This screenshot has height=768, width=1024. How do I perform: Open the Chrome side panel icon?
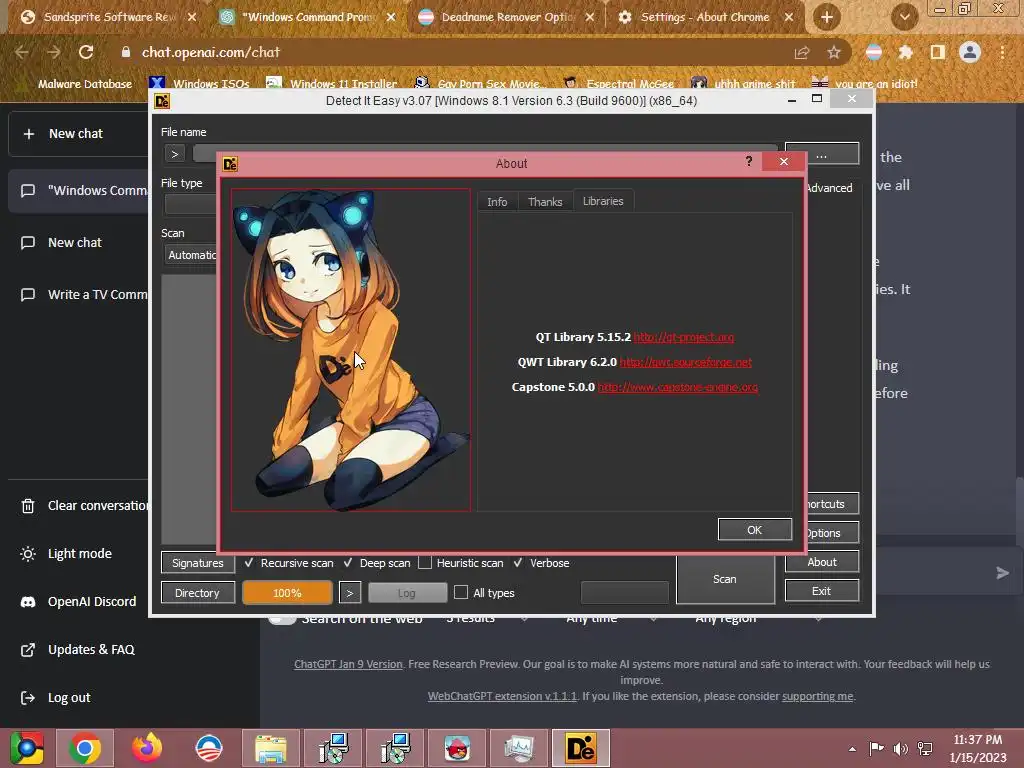coord(938,52)
